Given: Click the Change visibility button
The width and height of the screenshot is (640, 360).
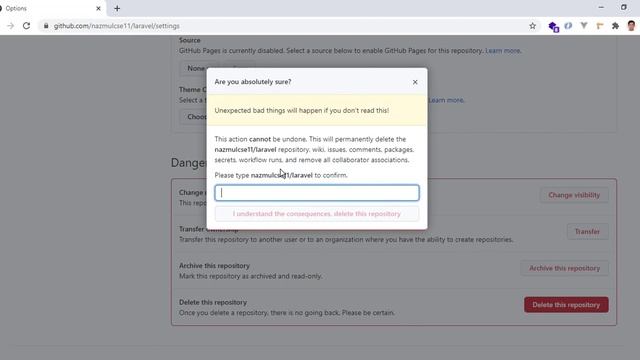Looking at the screenshot, I should (574, 195).
